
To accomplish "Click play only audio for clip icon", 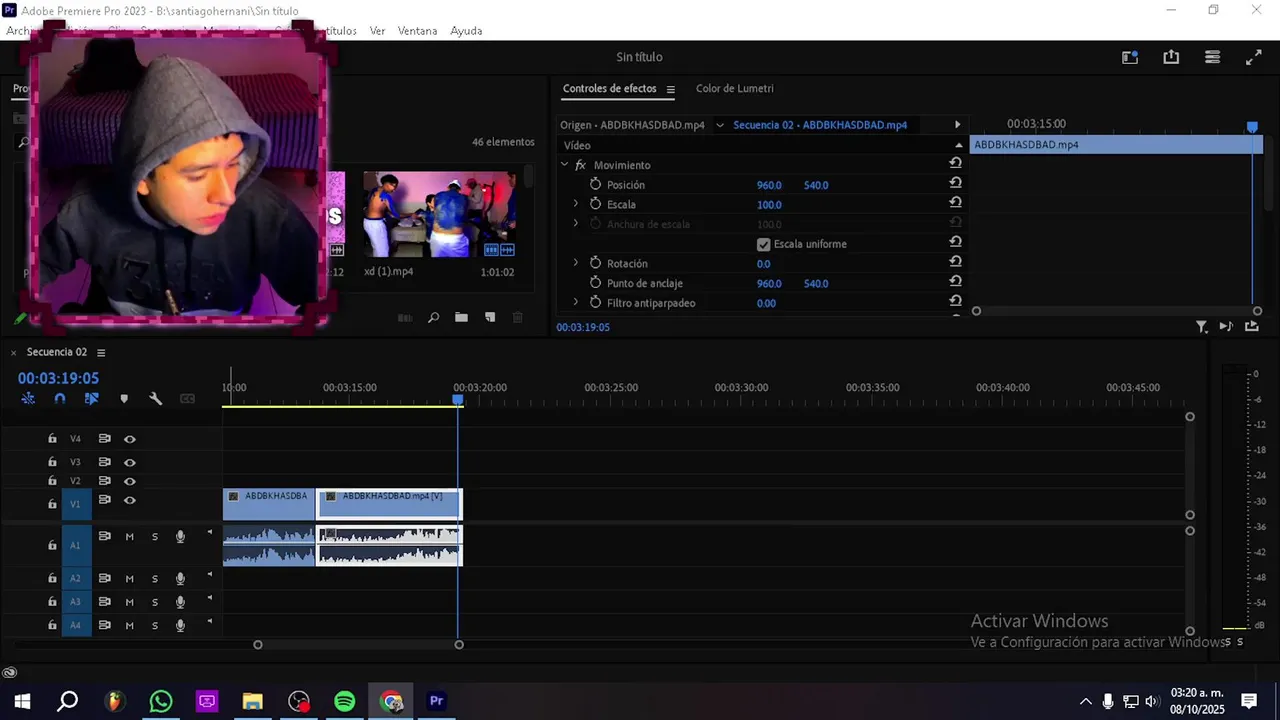I will (1226, 326).
